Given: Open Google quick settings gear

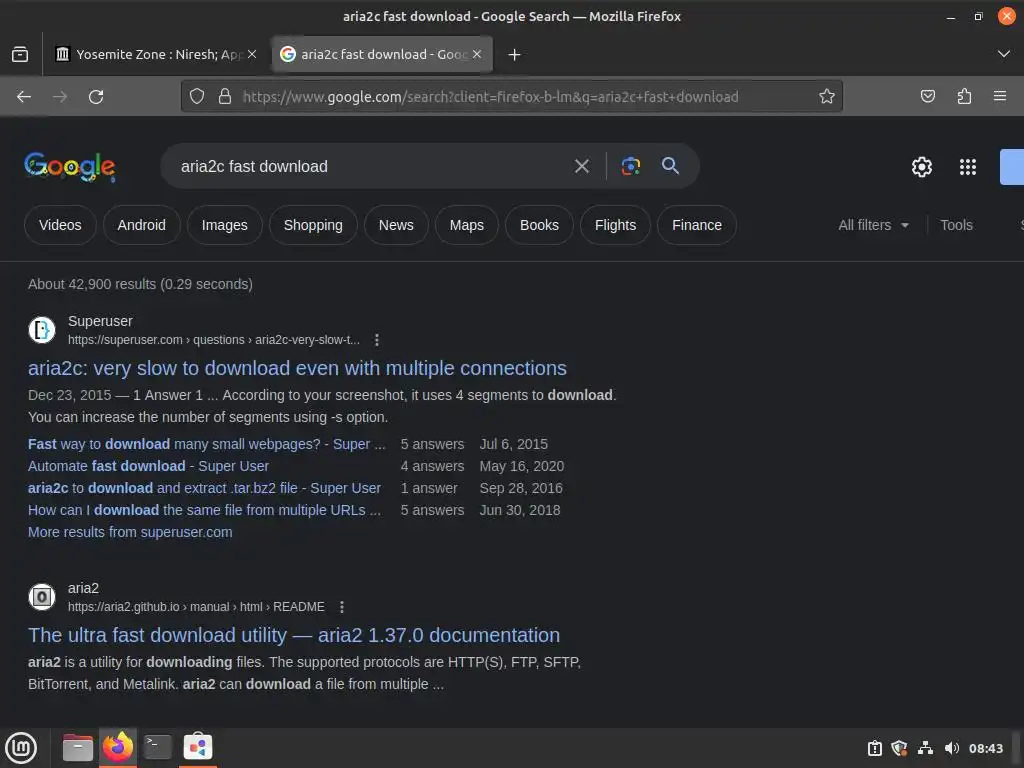Looking at the screenshot, I should tap(921, 167).
